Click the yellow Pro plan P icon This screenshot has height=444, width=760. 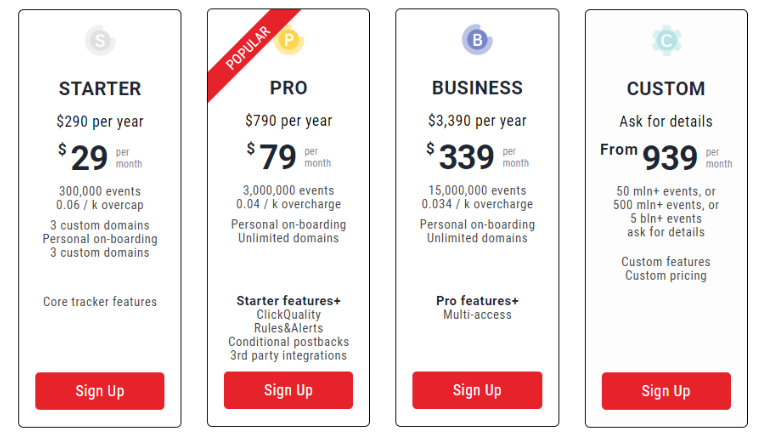tap(289, 40)
